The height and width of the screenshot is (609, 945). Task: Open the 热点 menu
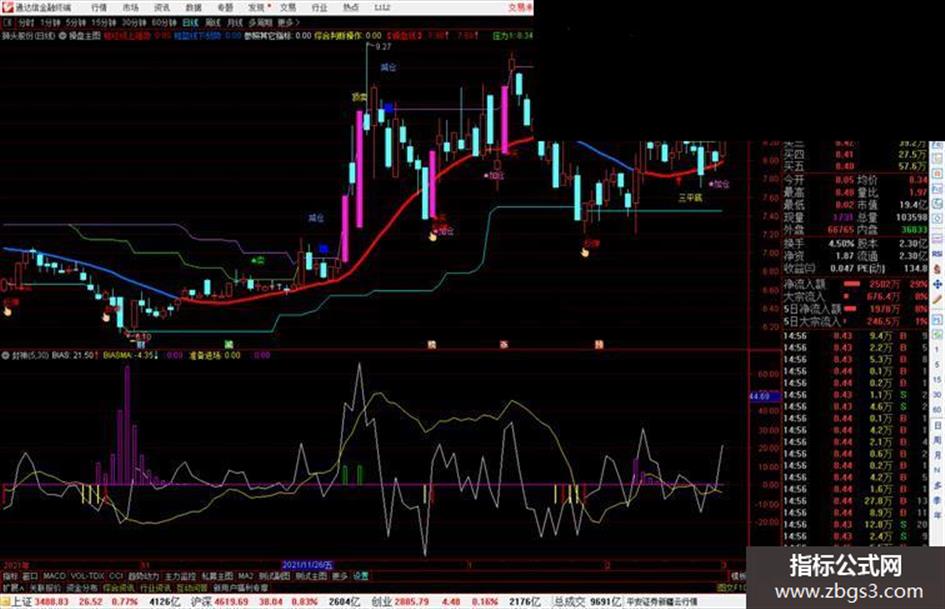click(x=351, y=8)
